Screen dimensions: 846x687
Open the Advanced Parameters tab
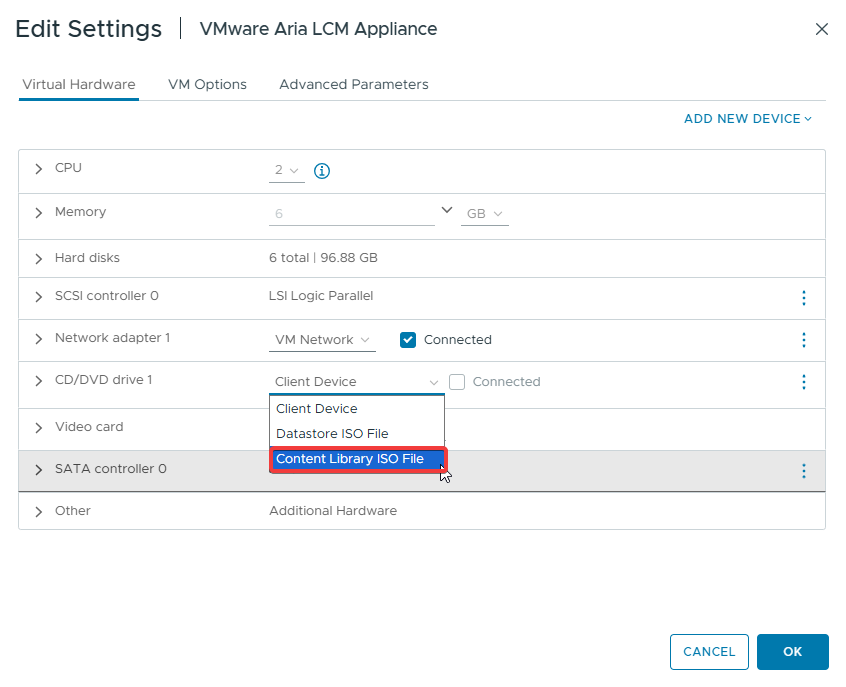click(354, 85)
